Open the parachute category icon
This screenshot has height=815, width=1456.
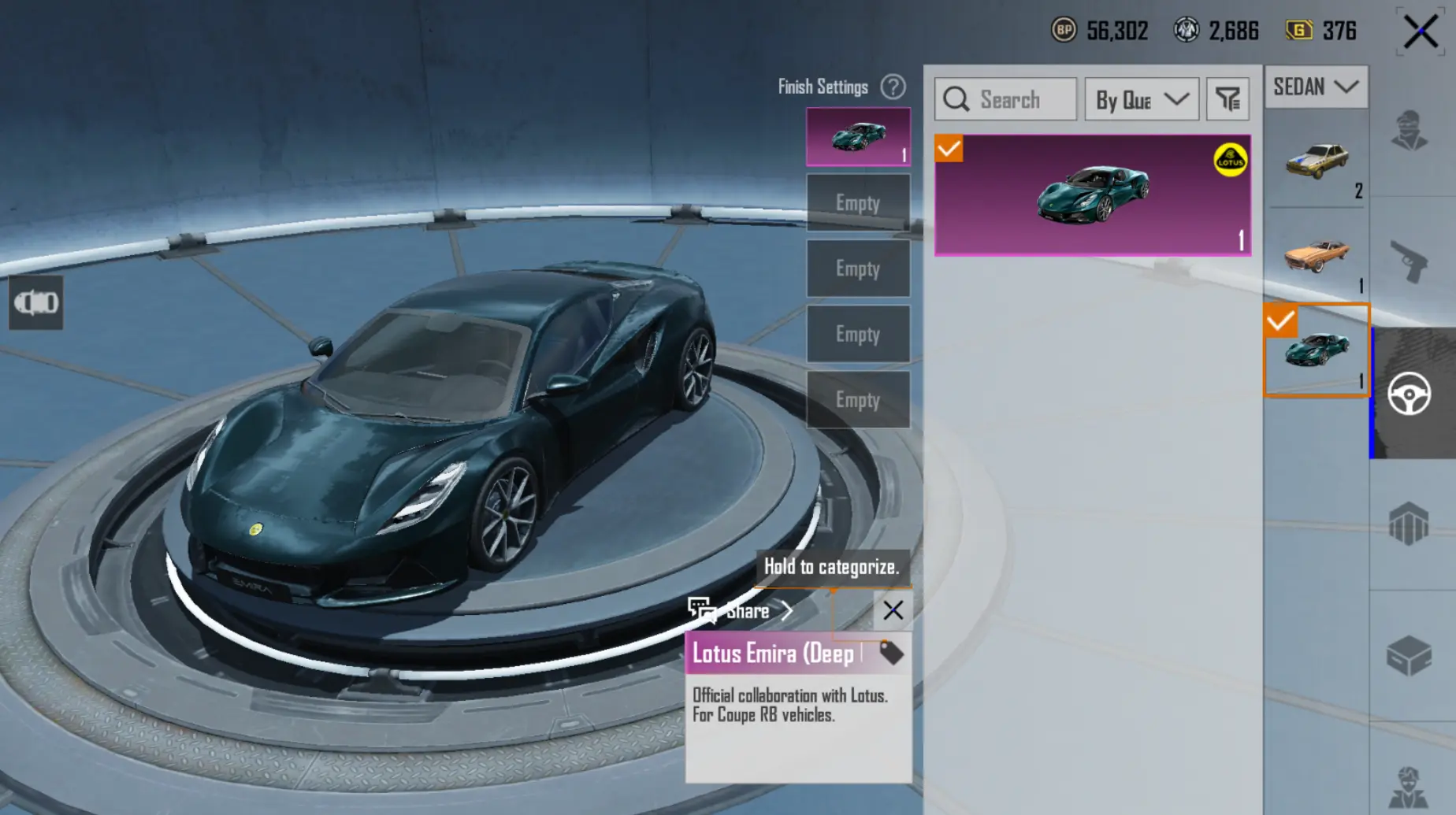coord(1409,524)
